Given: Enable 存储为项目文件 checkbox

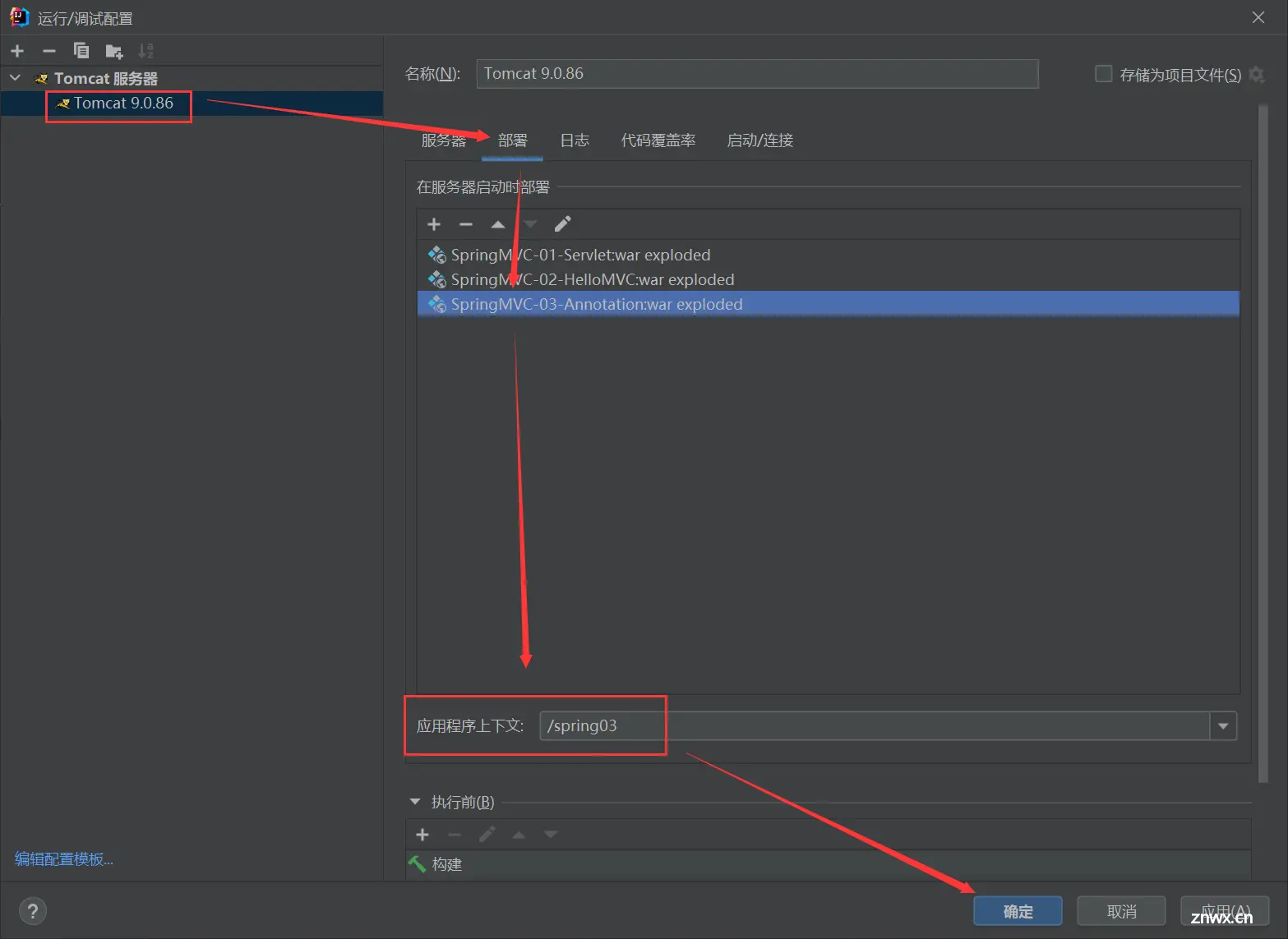Looking at the screenshot, I should [1104, 74].
